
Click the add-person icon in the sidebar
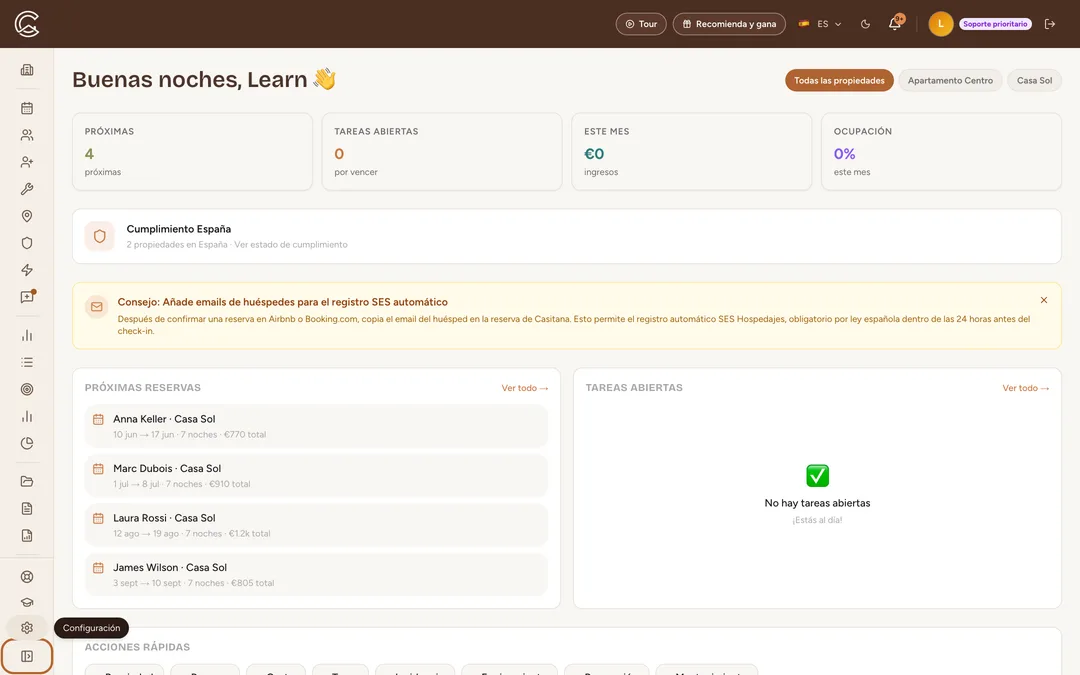tap(27, 162)
